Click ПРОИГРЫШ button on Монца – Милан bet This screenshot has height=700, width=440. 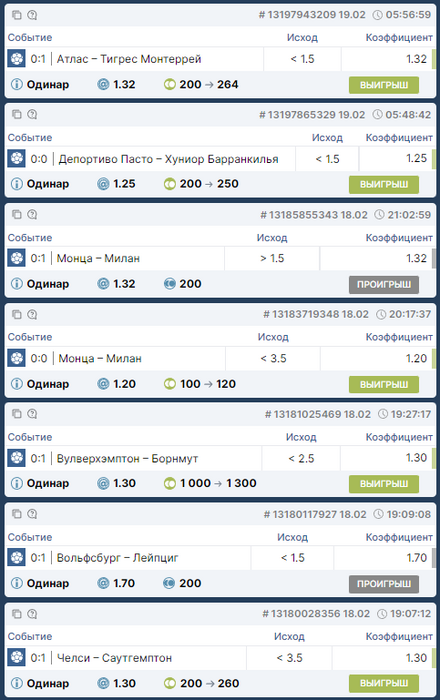(384, 284)
